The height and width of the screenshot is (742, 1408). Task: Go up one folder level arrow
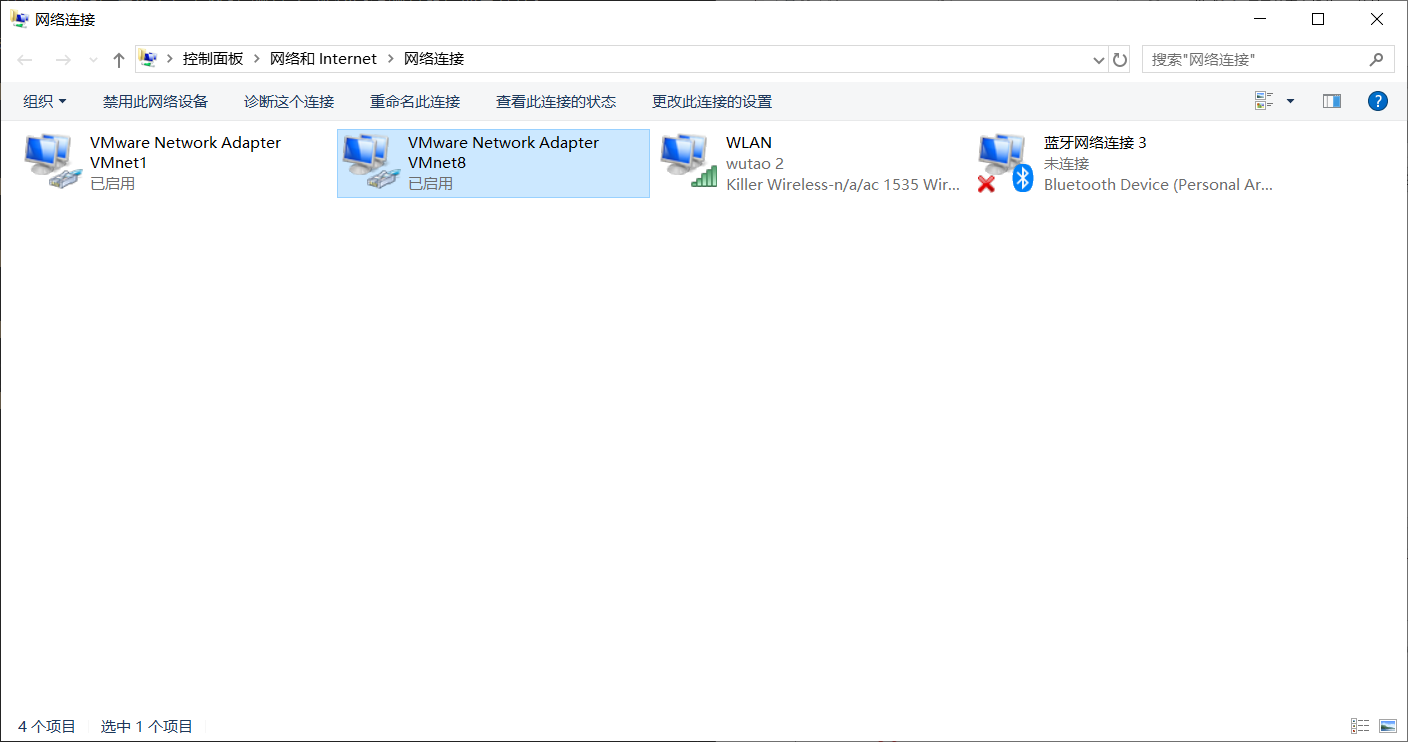pyautogui.click(x=119, y=60)
